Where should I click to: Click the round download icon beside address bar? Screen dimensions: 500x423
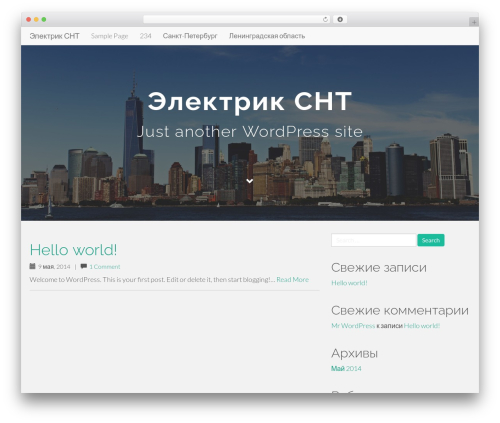tap(340, 19)
